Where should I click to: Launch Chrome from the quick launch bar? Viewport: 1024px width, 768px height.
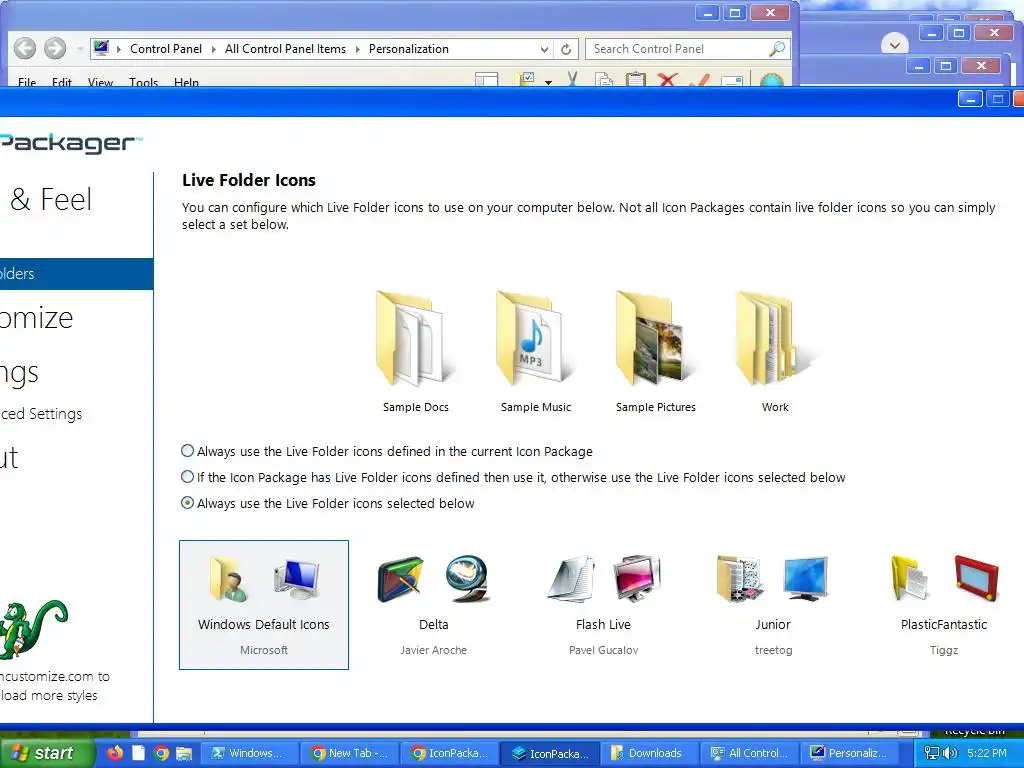(161, 753)
